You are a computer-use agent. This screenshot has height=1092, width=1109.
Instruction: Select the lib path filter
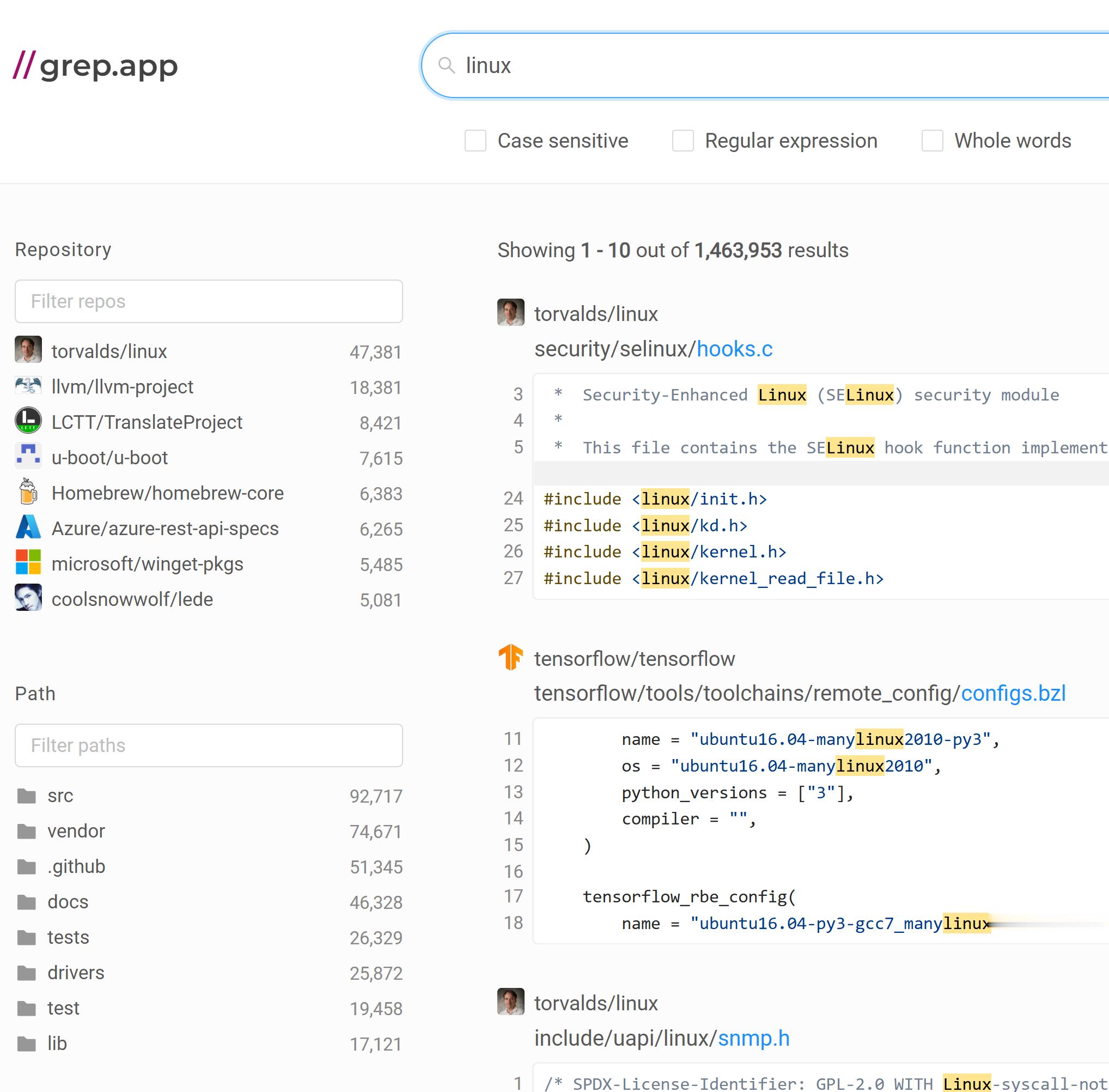pyautogui.click(x=209, y=1044)
